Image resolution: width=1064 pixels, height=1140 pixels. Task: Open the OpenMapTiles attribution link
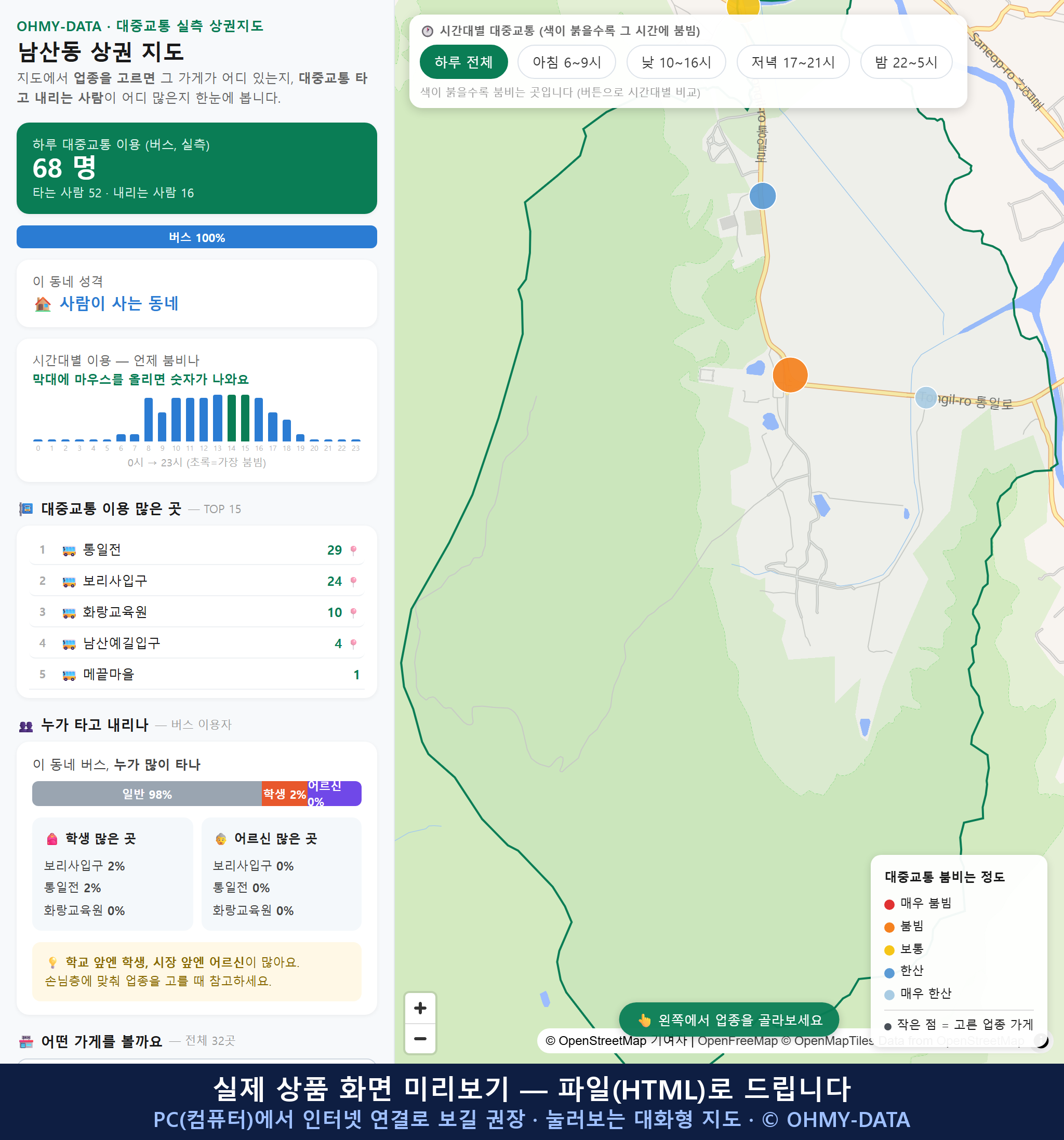click(x=828, y=1040)
